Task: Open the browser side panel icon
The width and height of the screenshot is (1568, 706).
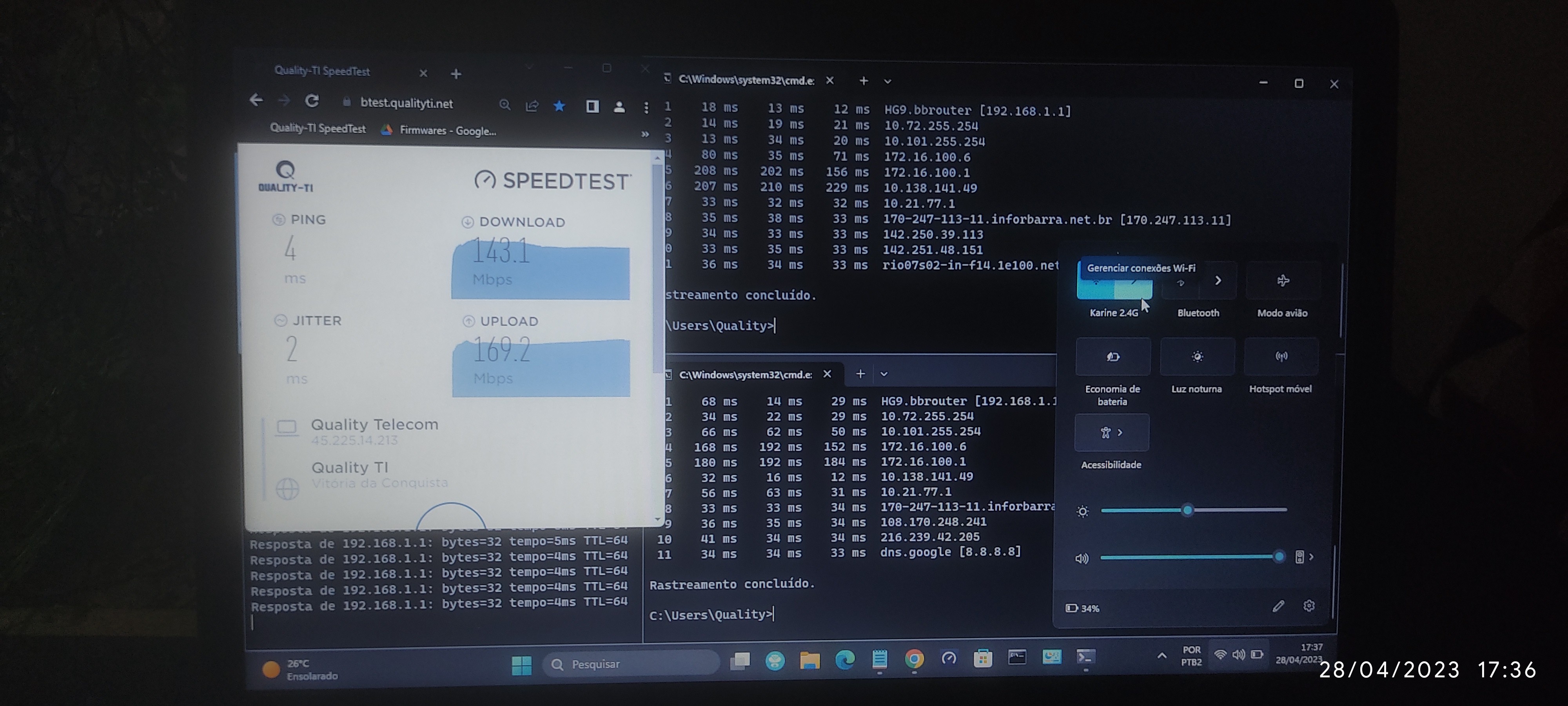Action: 592,107
